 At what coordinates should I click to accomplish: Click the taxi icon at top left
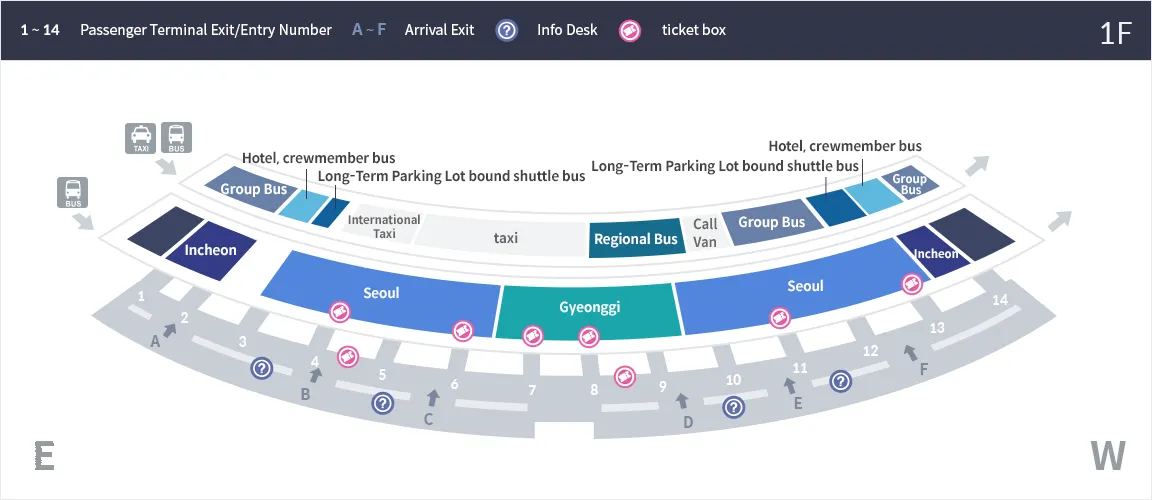pyautogui.click(x=140, y=137)
